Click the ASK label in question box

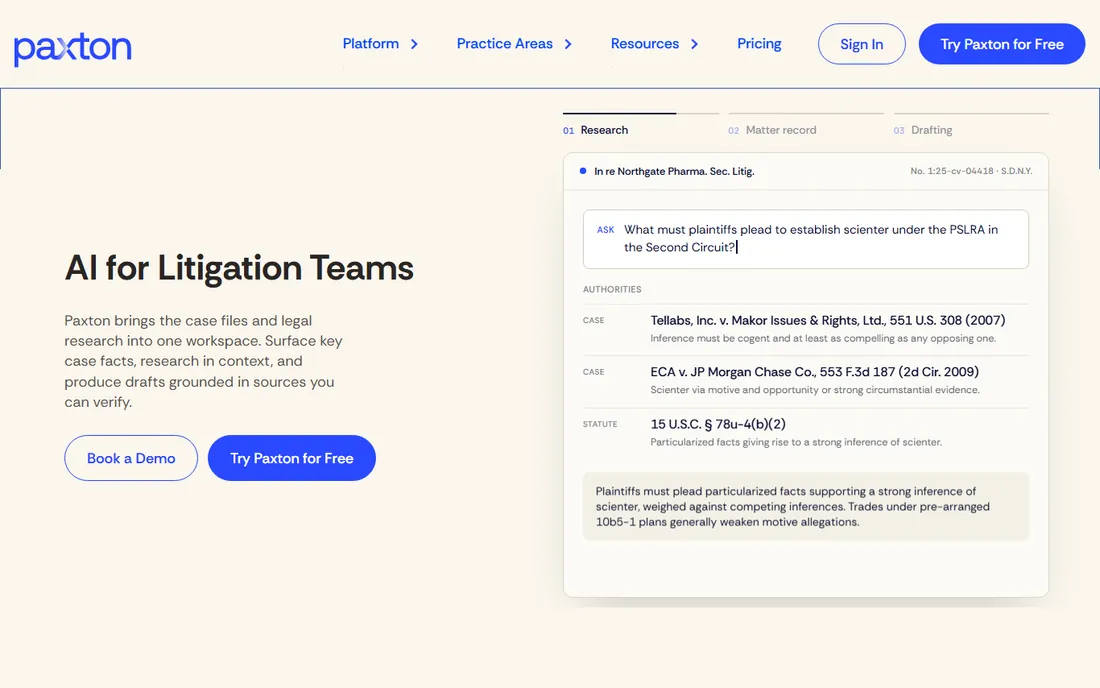(x=605, y=230)
